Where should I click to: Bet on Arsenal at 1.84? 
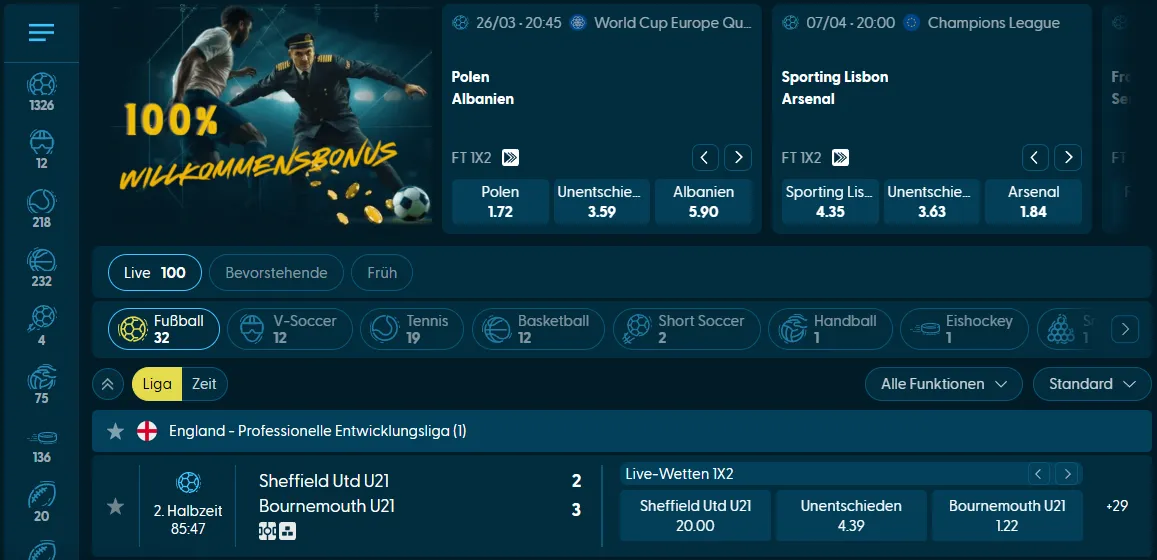point(1033,201)
